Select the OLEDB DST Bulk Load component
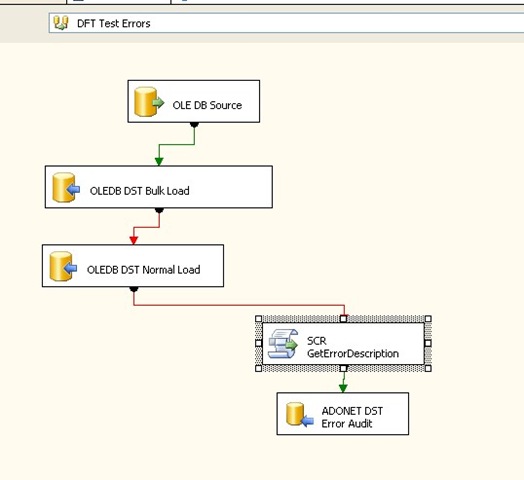 [159, 187]
